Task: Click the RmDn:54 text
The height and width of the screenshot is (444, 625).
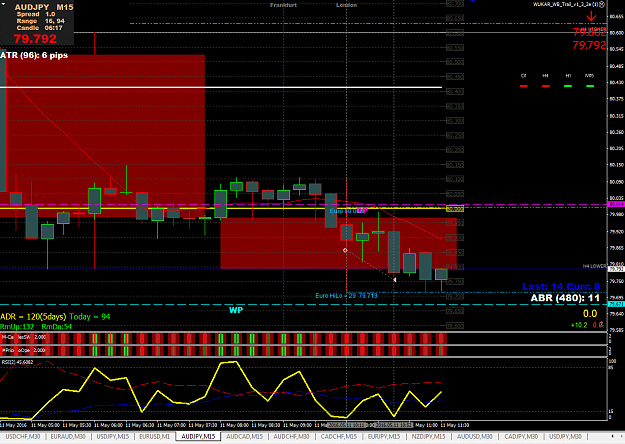Action: click(57, 327)
